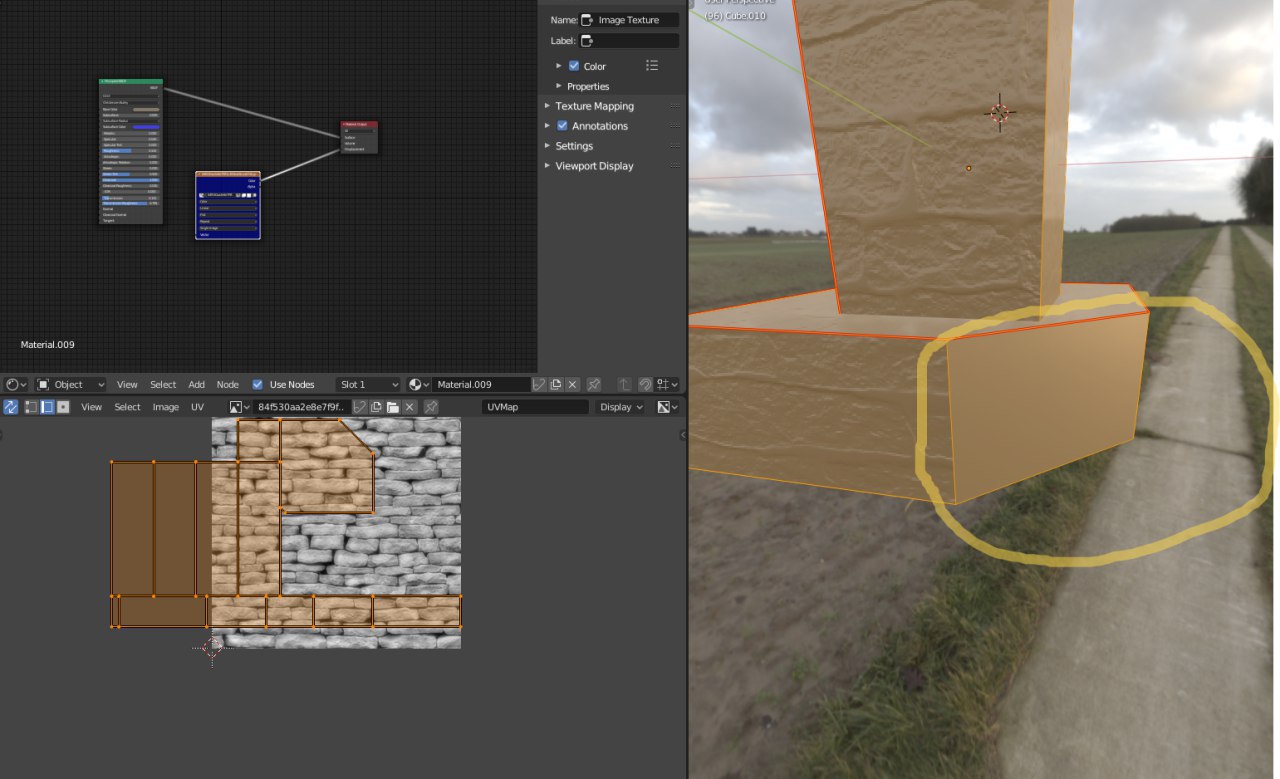Toggle UV sync selection icon
This screenshot has width=1280, height=779.
point(11,407)
